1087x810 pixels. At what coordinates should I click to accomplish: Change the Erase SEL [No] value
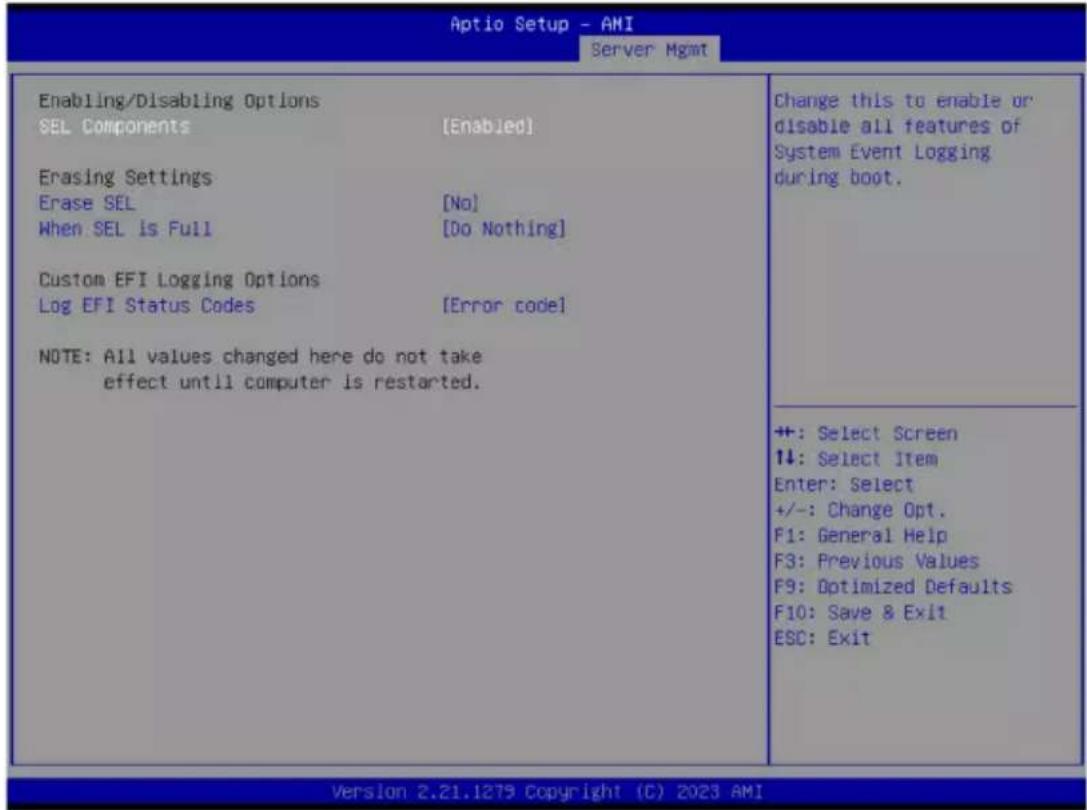click(x=460, y=203)
